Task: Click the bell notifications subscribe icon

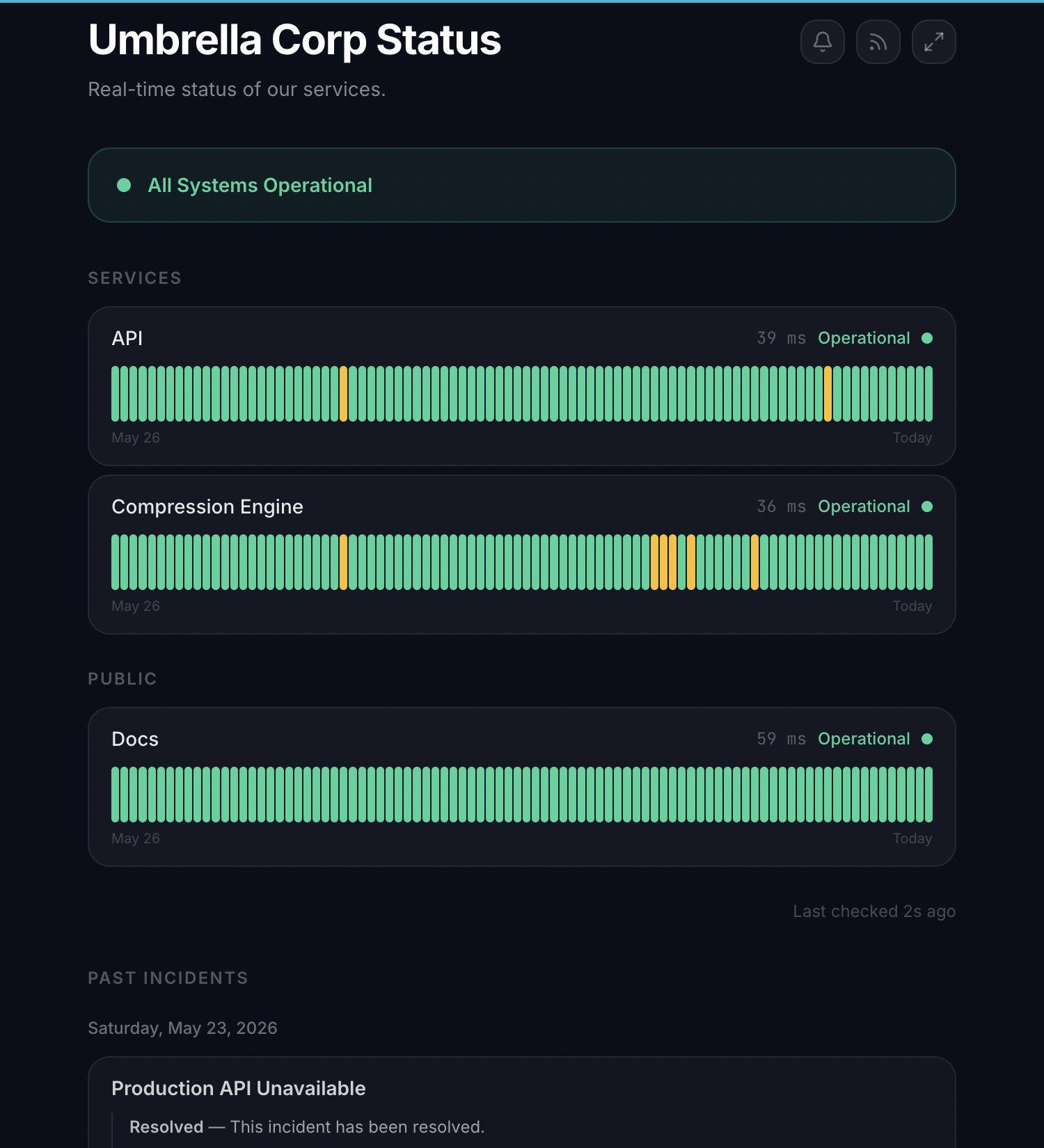Action: (823, 42)
